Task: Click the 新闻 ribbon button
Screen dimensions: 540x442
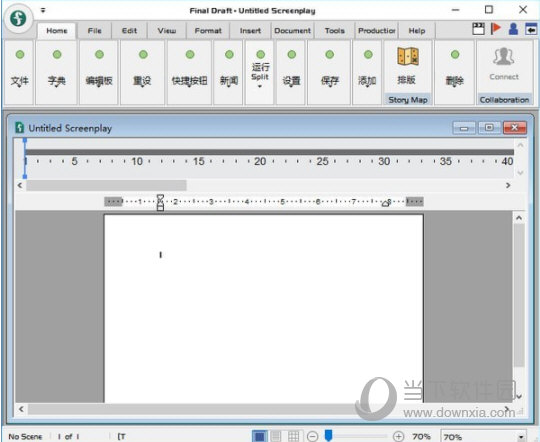Action: pos(229,72)
